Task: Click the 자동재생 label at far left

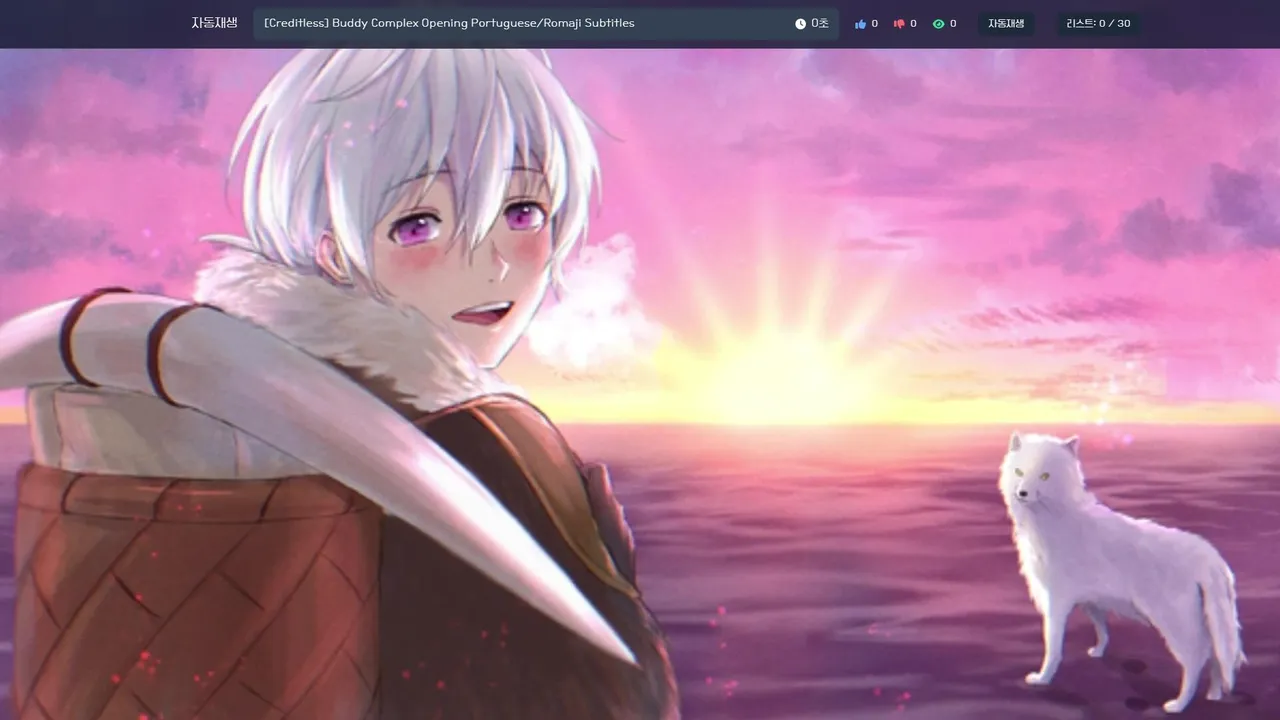Action: tap(214, 23)
